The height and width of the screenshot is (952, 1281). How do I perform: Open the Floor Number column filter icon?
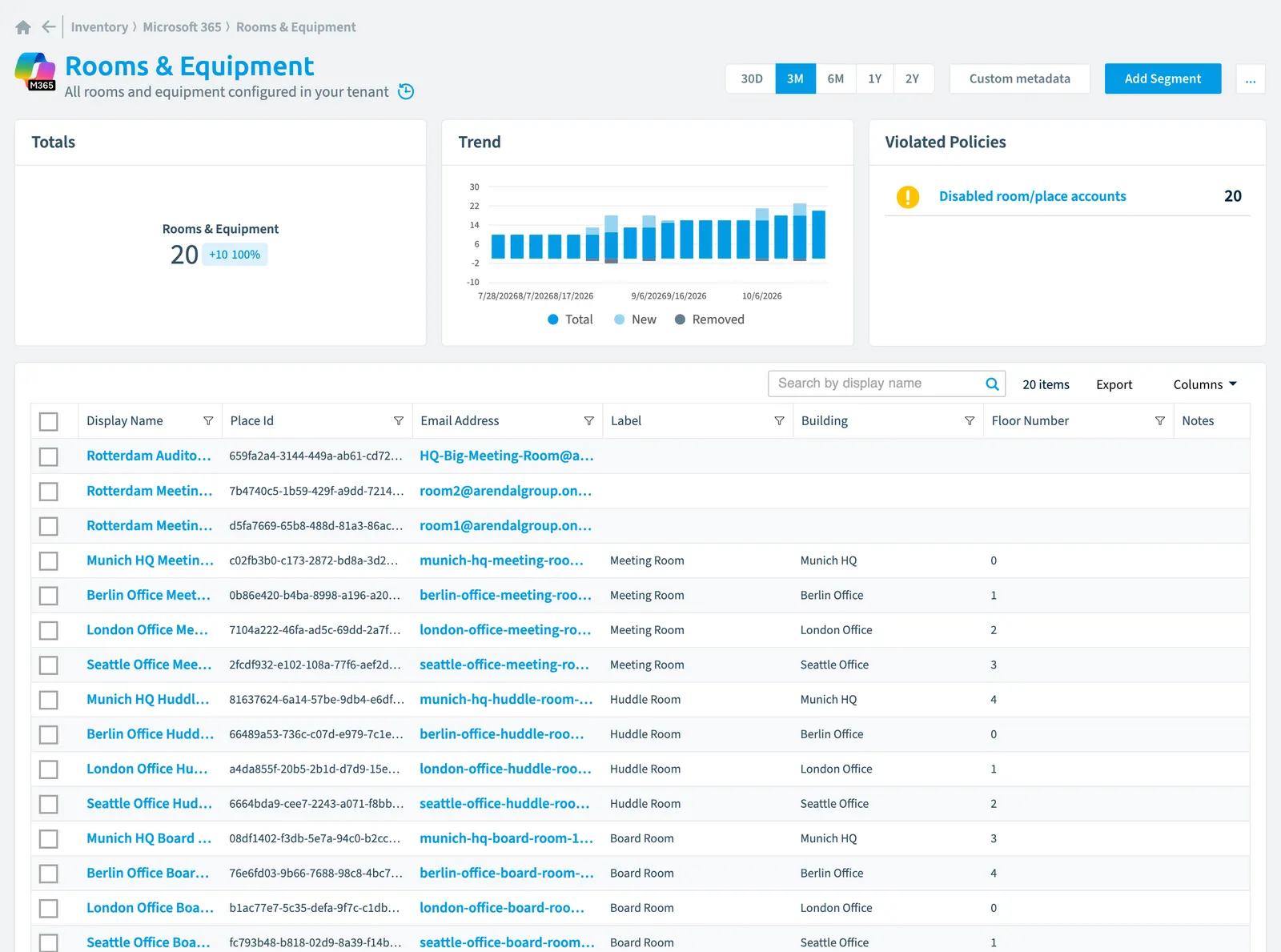point(1160,421)
